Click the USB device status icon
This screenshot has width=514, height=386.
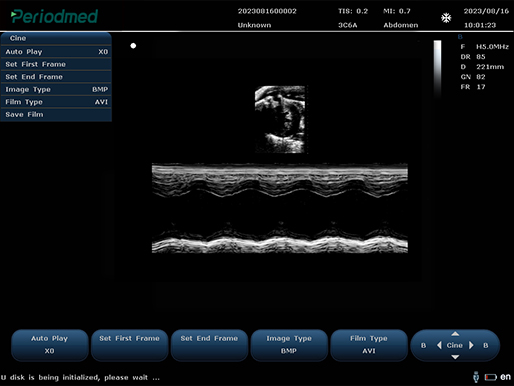click(476, 377)
